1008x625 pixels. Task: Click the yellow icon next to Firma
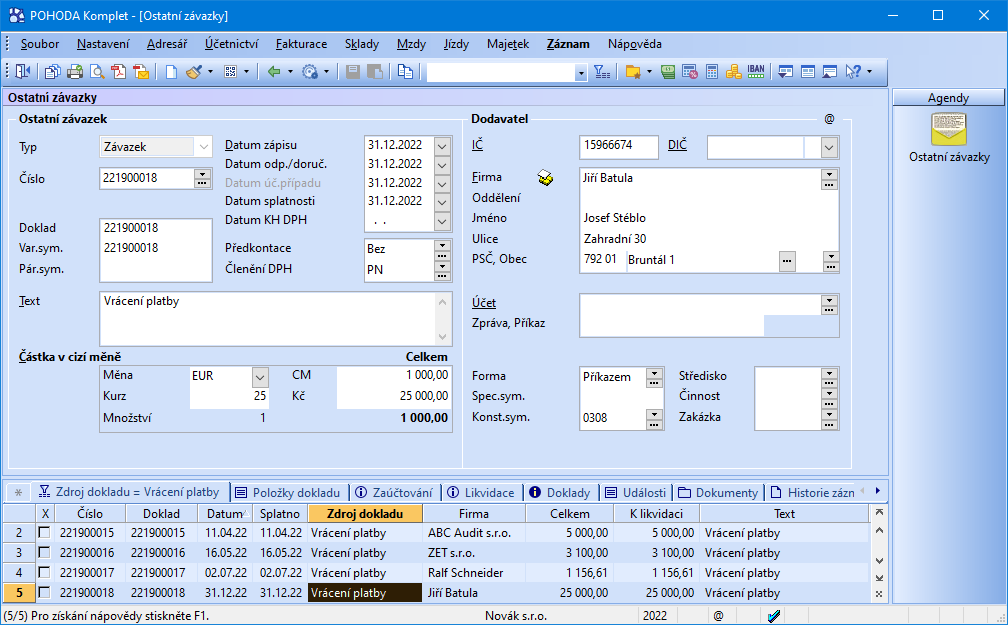coord(545,178)
